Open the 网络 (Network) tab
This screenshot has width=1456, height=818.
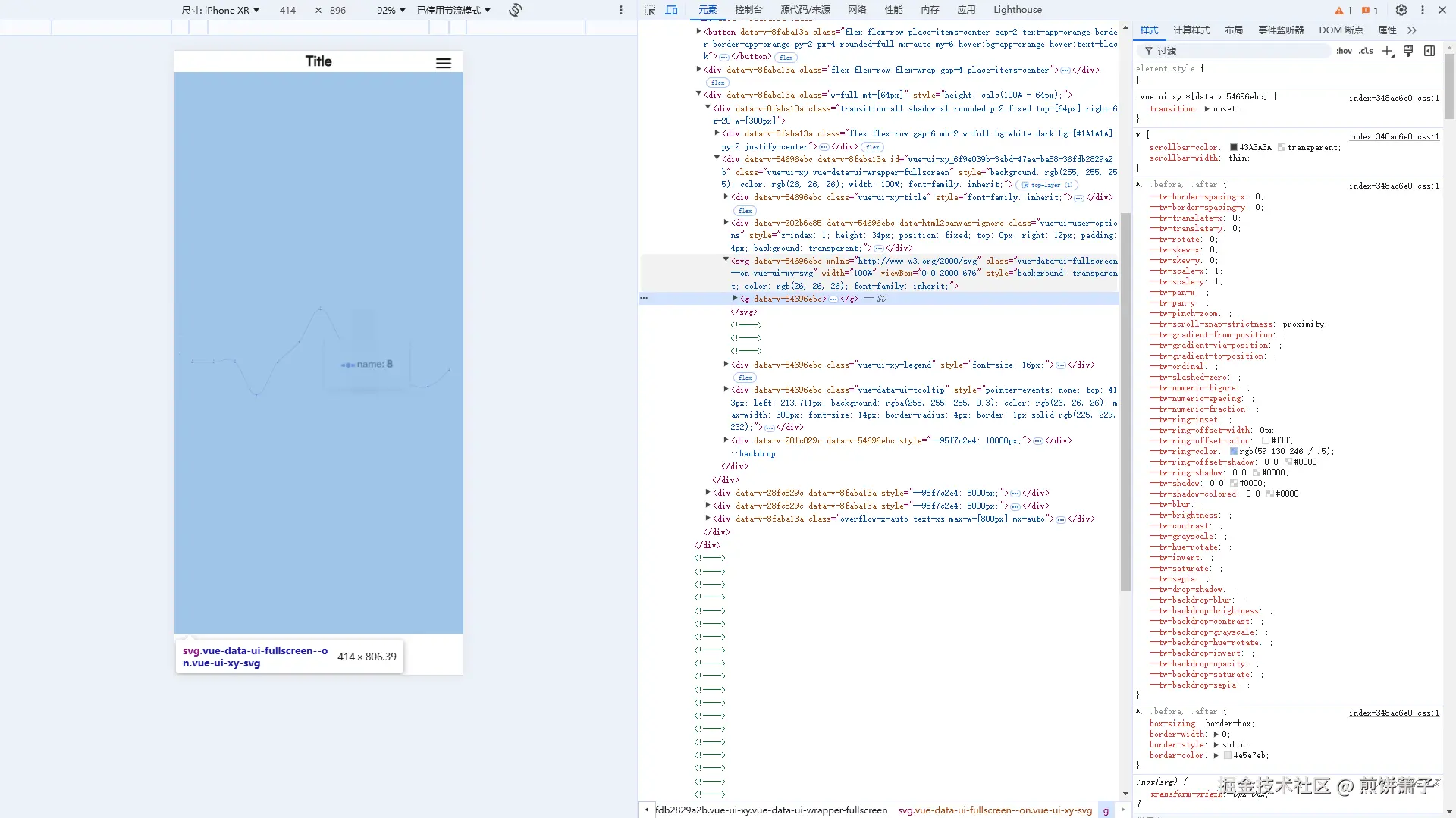[x=857, y=10]
